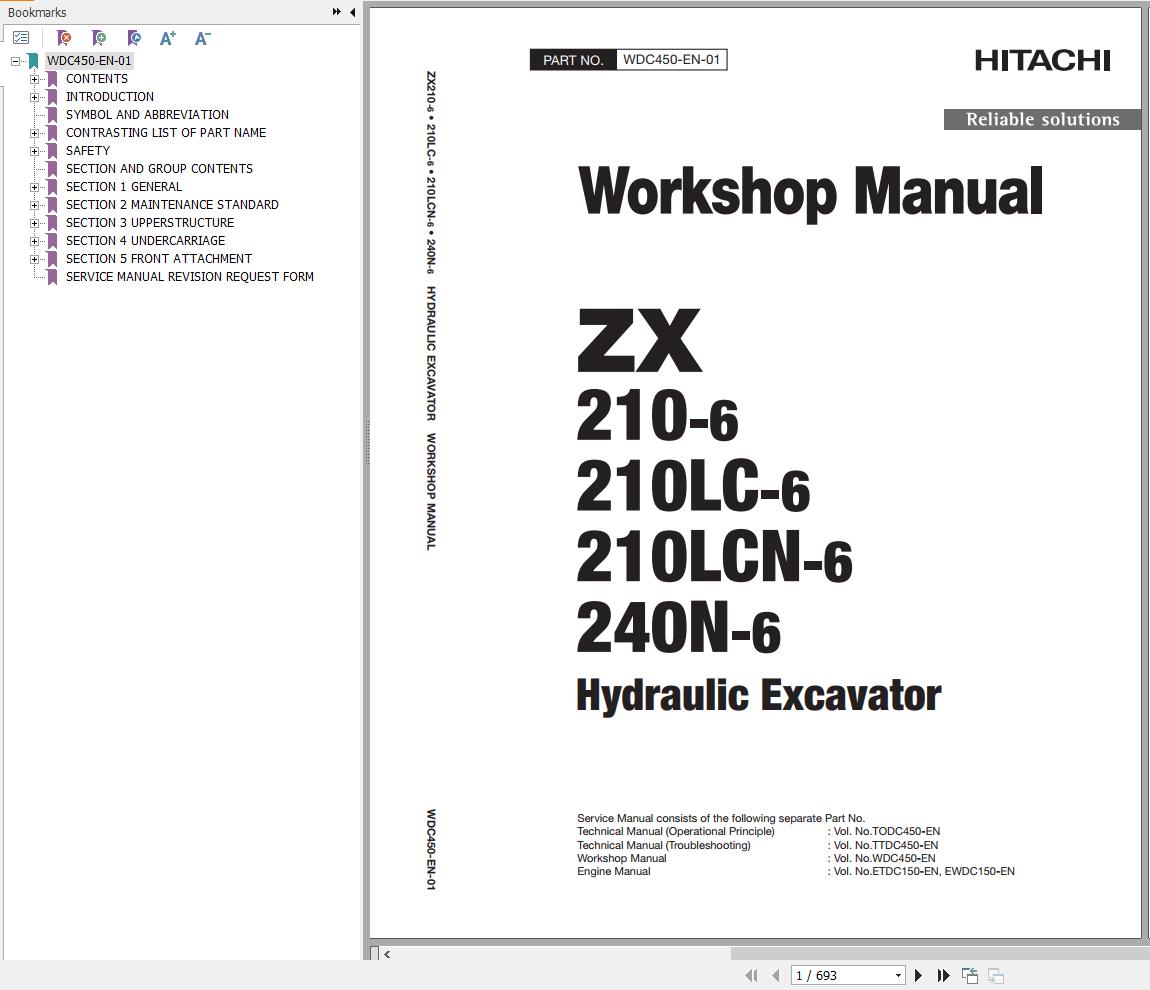Expand SECTION 2 MAINTENANCE STANDARD bookmark

(34, 205)
